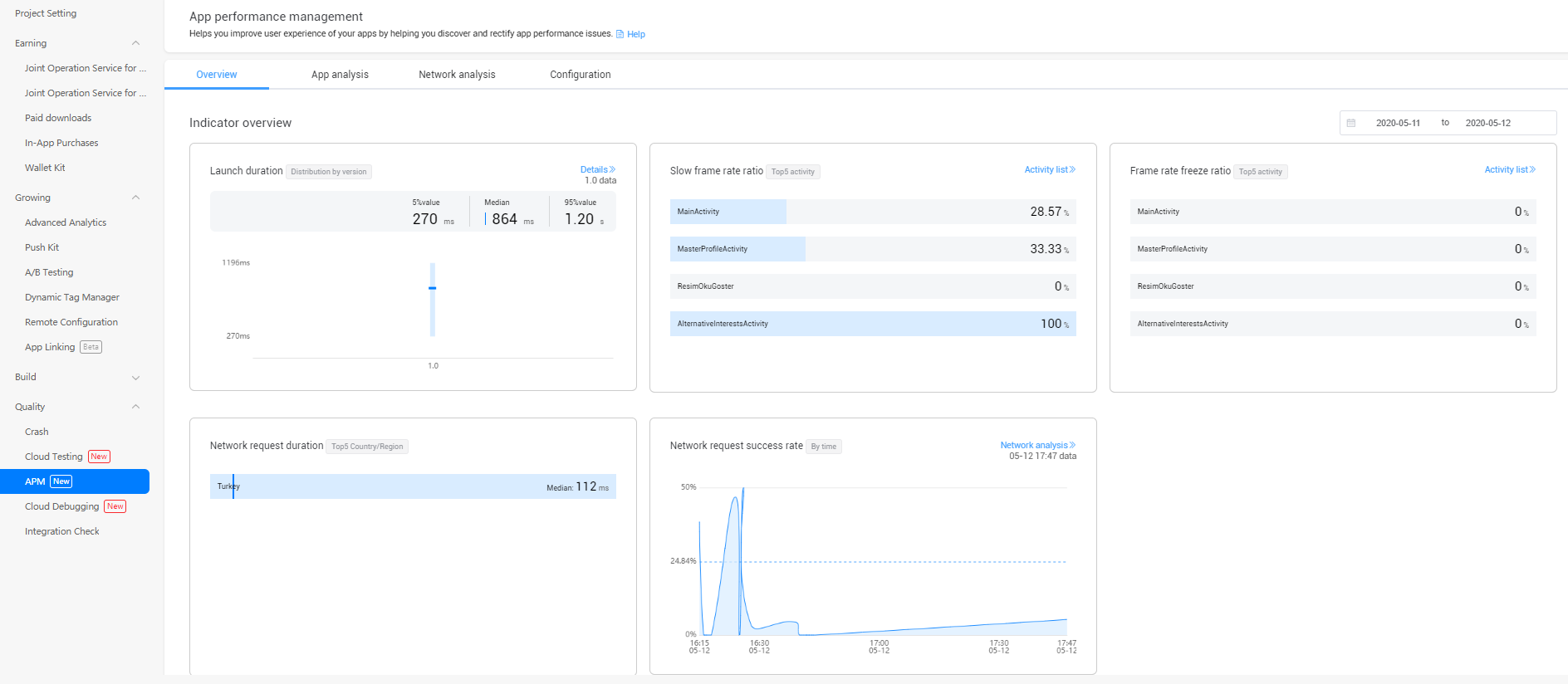The height and width of the screenshot is (684, 1568).
Task: Click the success rate chart peak near 16:30
Action: [742, 490]
